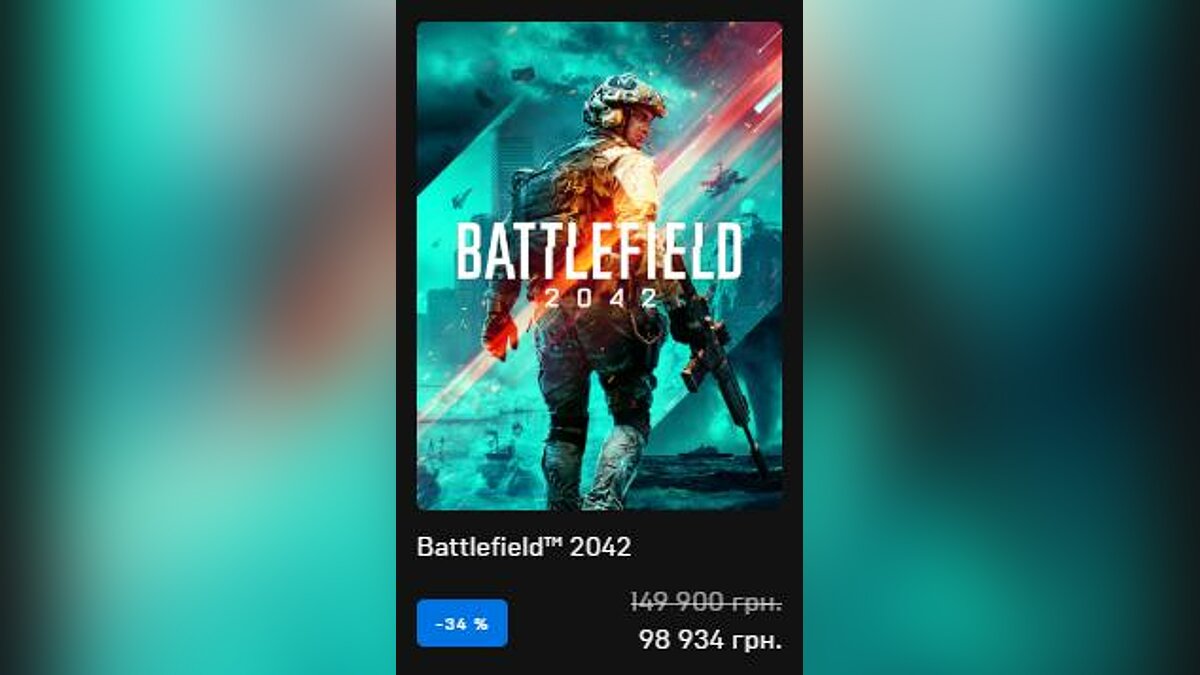Click the red jet in the cover sky
This screenshot has width=1200, height=675.
(x=723, y=180)
